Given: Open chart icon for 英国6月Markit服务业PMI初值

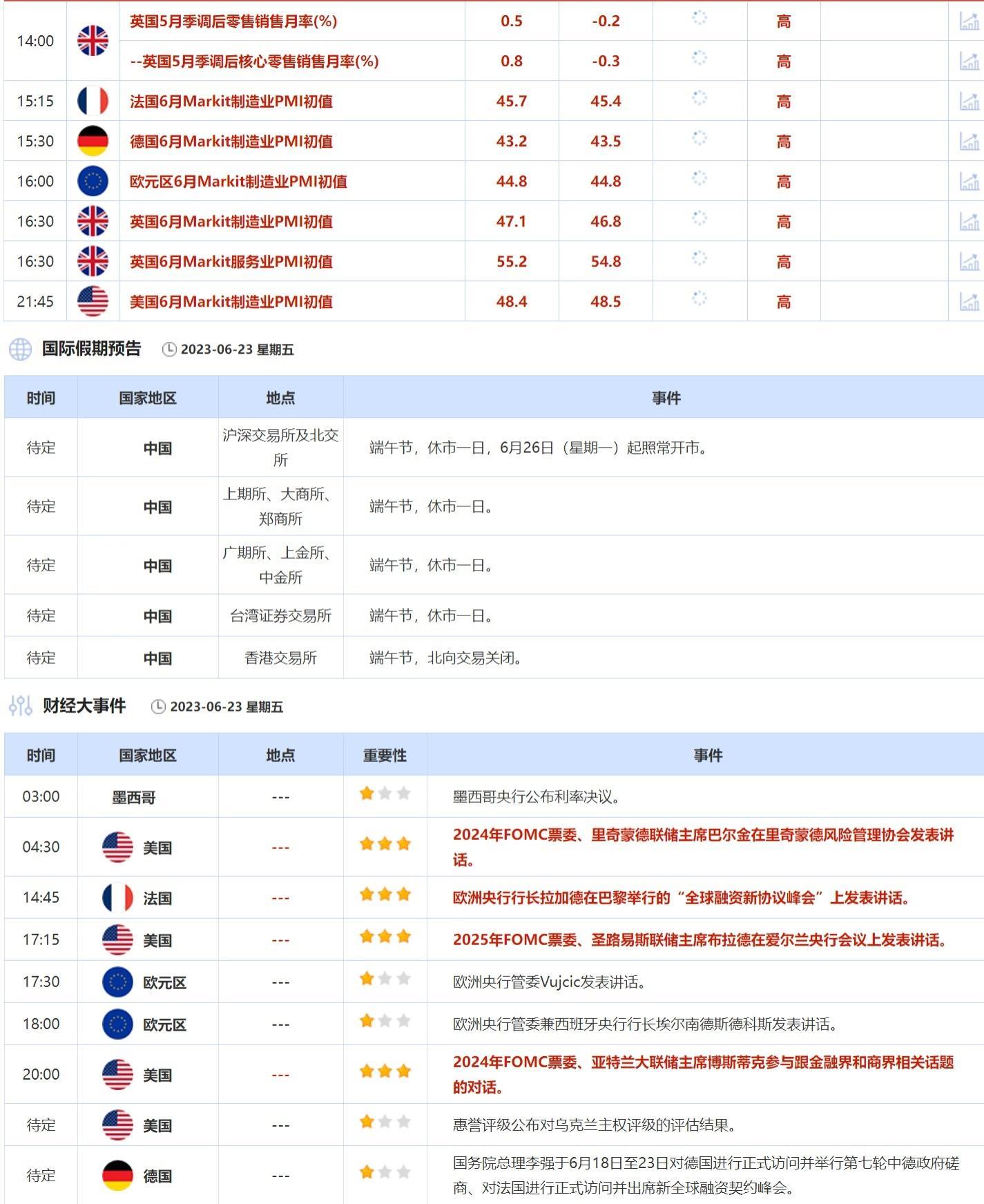Looking at the screenshot, I should coord(969,262).
